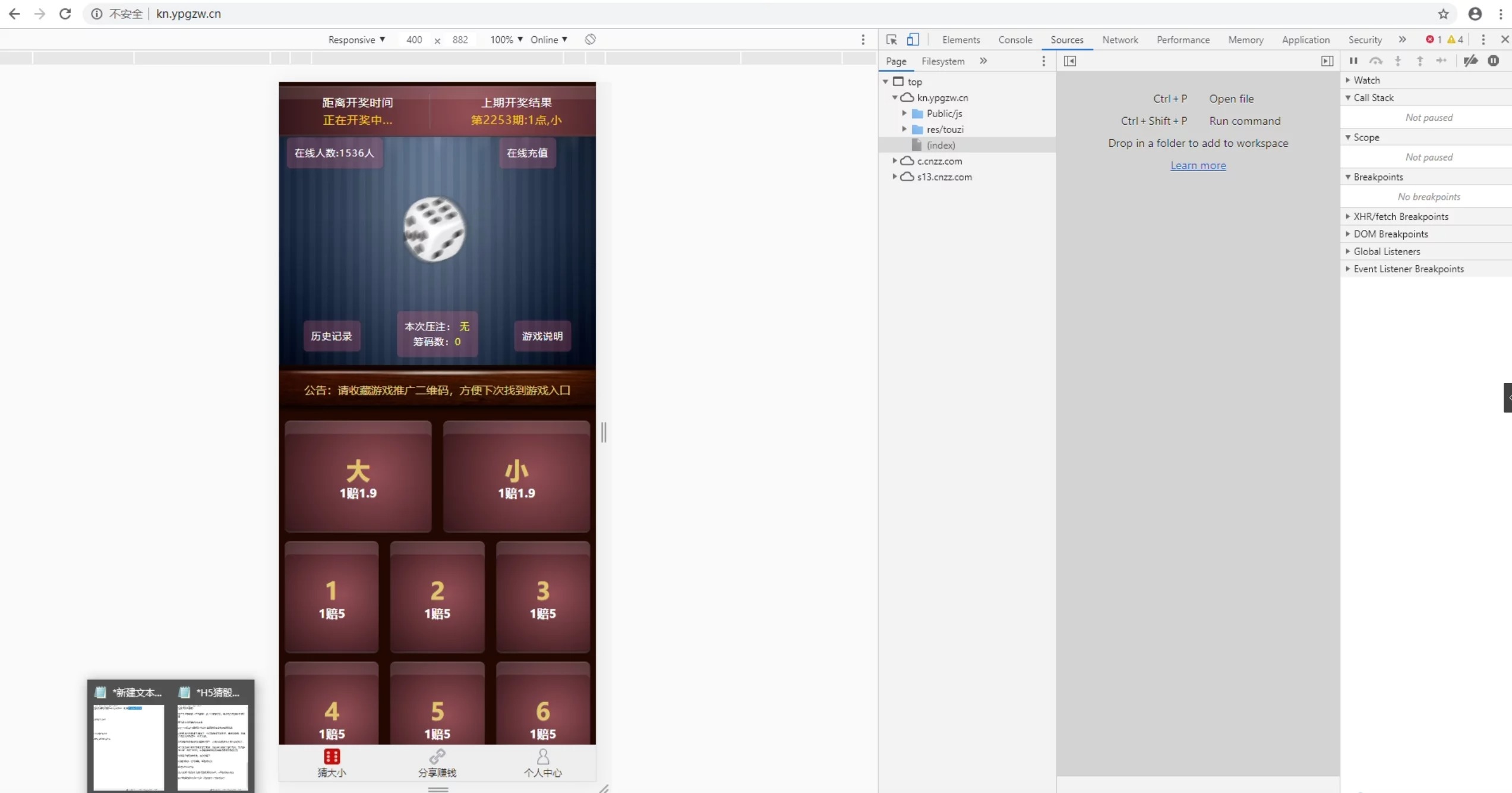Open the Console tab
The image size is (1512, 793).
pyautogui.click(x=1015, y=40)
